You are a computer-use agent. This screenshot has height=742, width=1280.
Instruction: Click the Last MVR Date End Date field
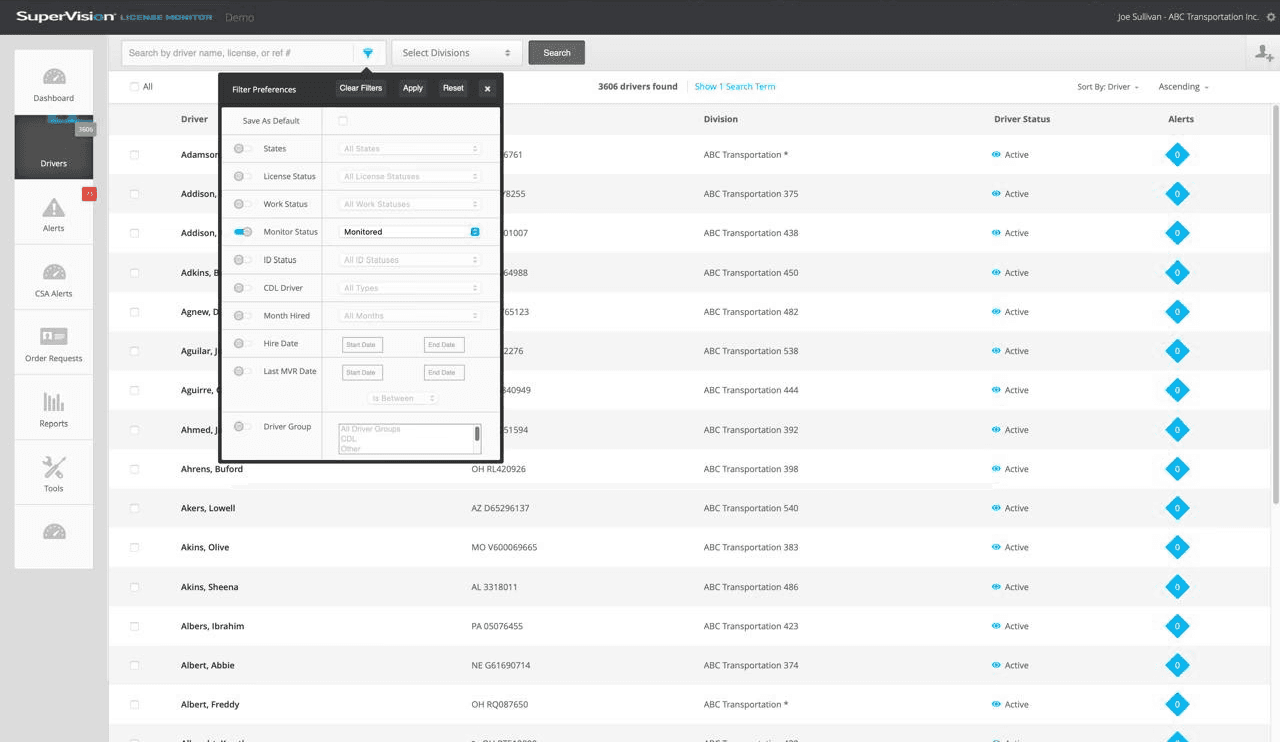444,373
